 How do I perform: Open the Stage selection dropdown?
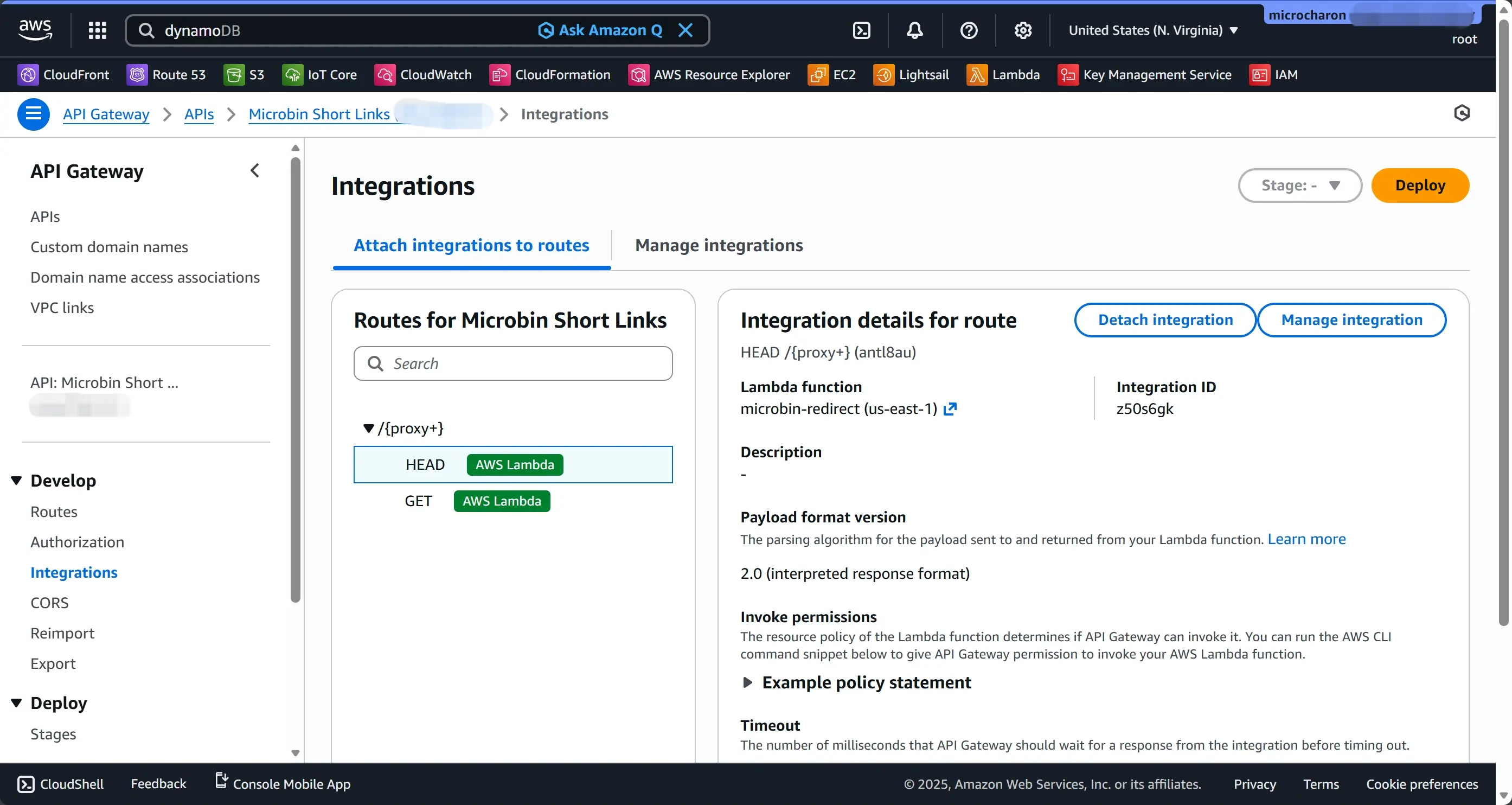pyautogui.click(x=1300, y=185)
